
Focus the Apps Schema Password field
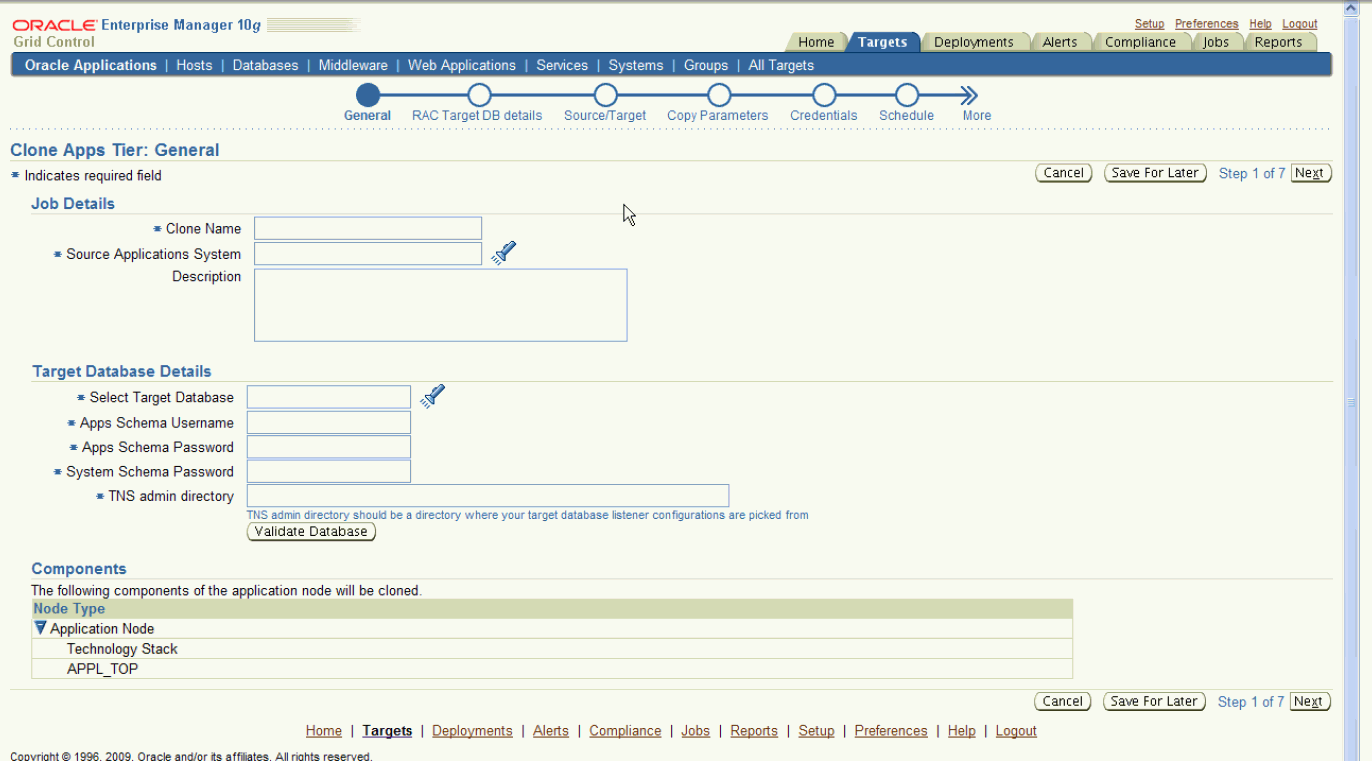329,447
